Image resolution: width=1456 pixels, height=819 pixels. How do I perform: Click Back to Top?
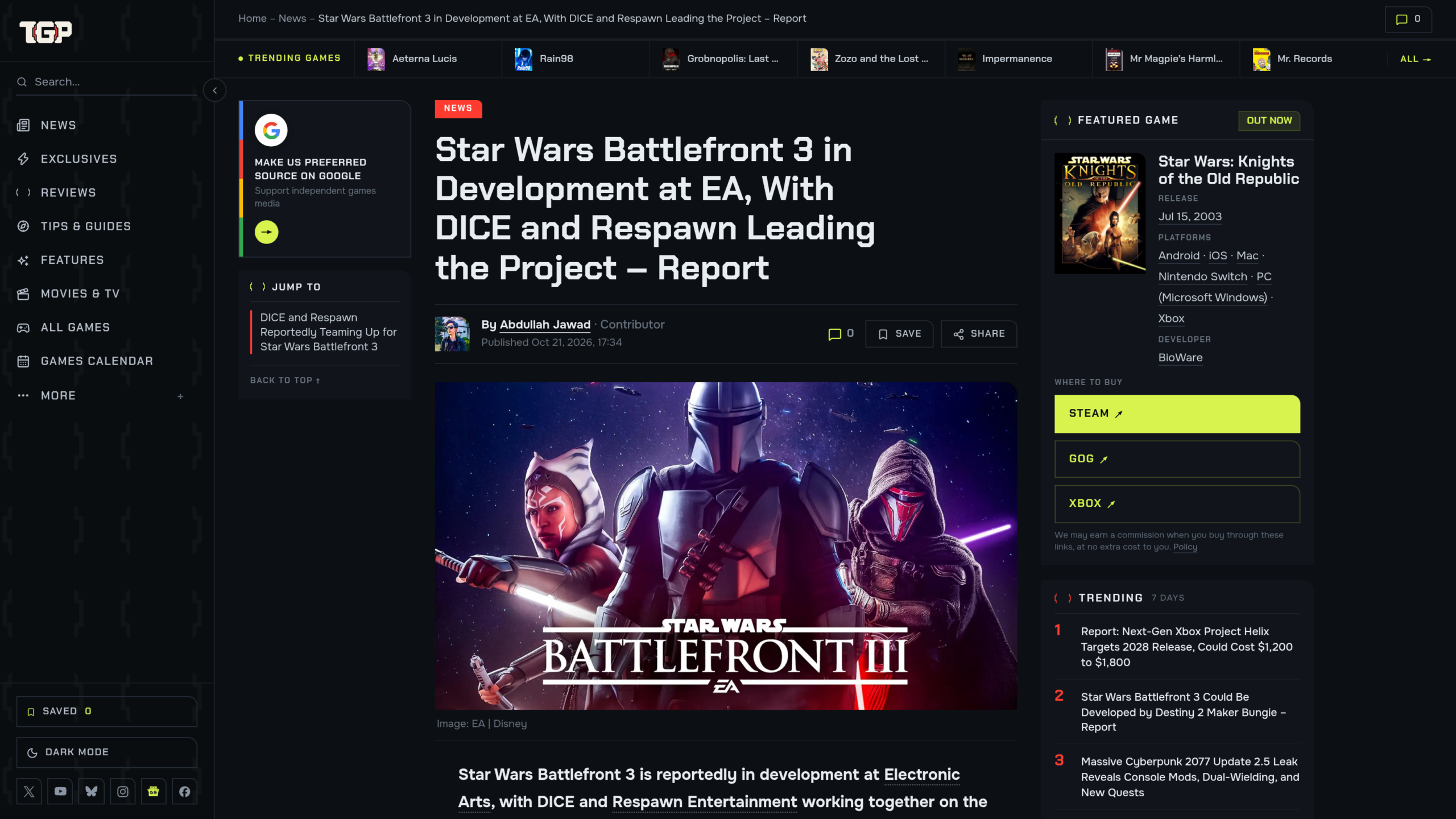pos(285,380)
